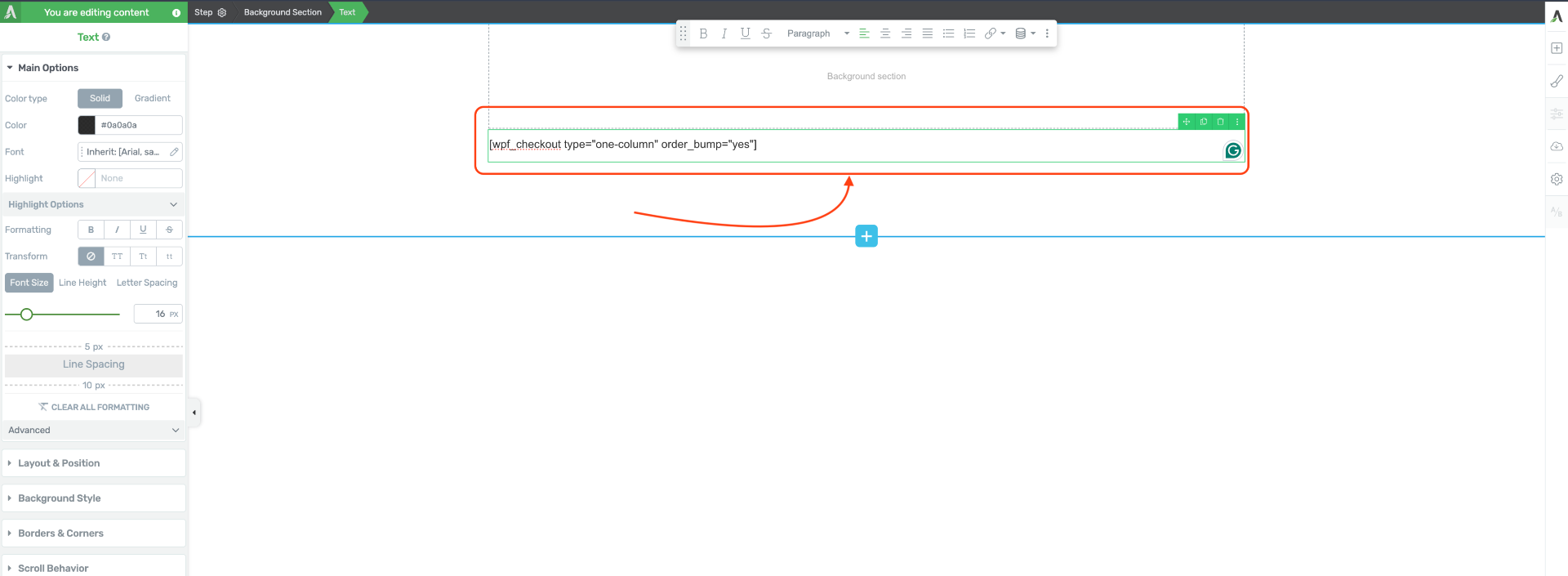The width and height of the screenshot is (1568, 576).
Task: Expand the Layout & Position panel
Action: pyautogui.click(x=94, y=463)
